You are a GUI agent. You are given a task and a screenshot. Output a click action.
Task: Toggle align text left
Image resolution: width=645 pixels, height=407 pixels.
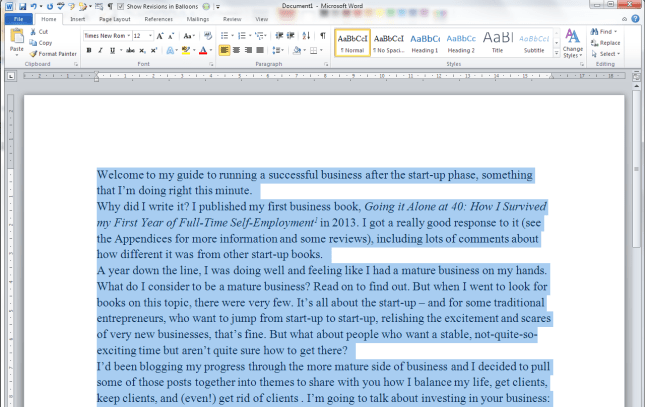coord(224,51)
